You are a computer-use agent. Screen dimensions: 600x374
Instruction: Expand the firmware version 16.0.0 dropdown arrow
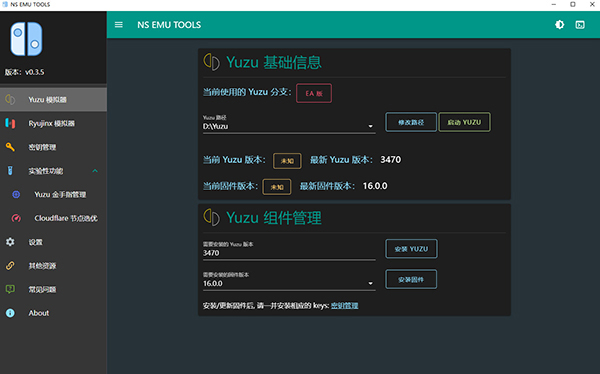[x=370, y=283]
